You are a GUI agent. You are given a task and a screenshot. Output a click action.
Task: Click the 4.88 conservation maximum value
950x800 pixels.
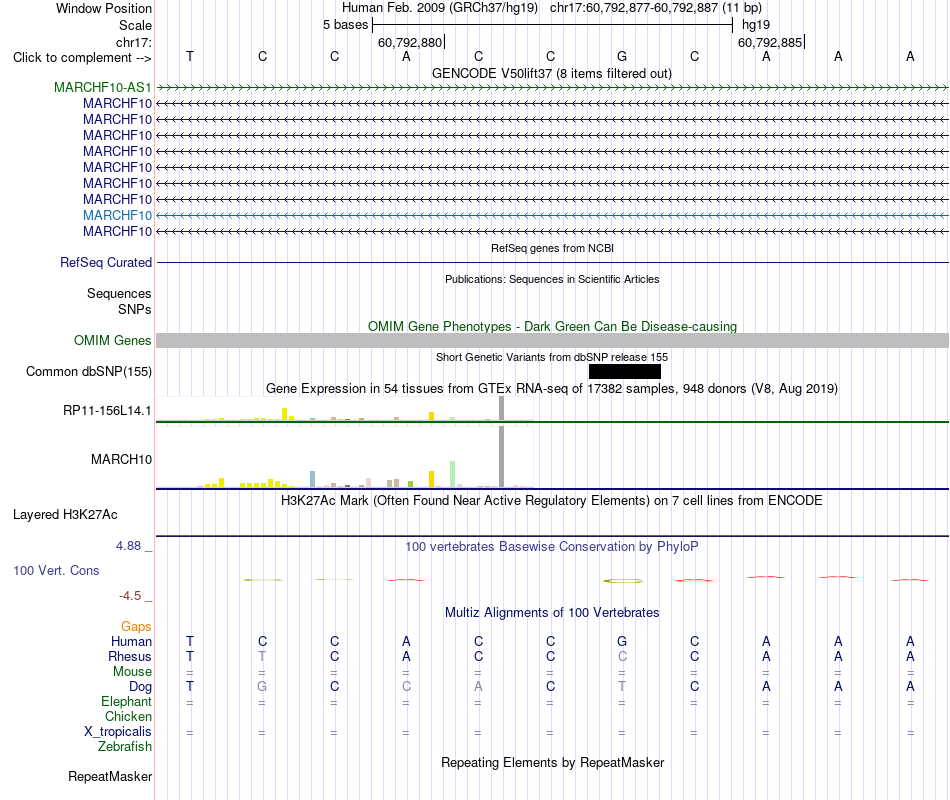128,546
